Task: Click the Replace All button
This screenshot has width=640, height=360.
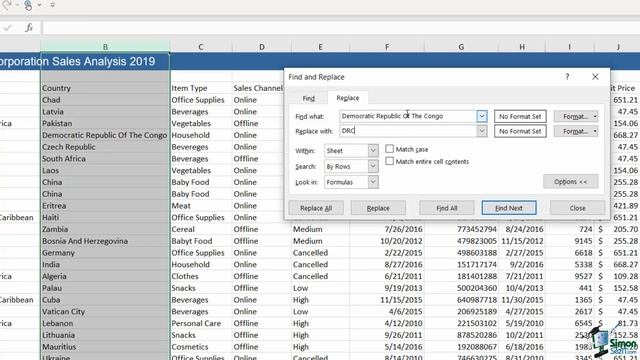Action: pos(316,208)
